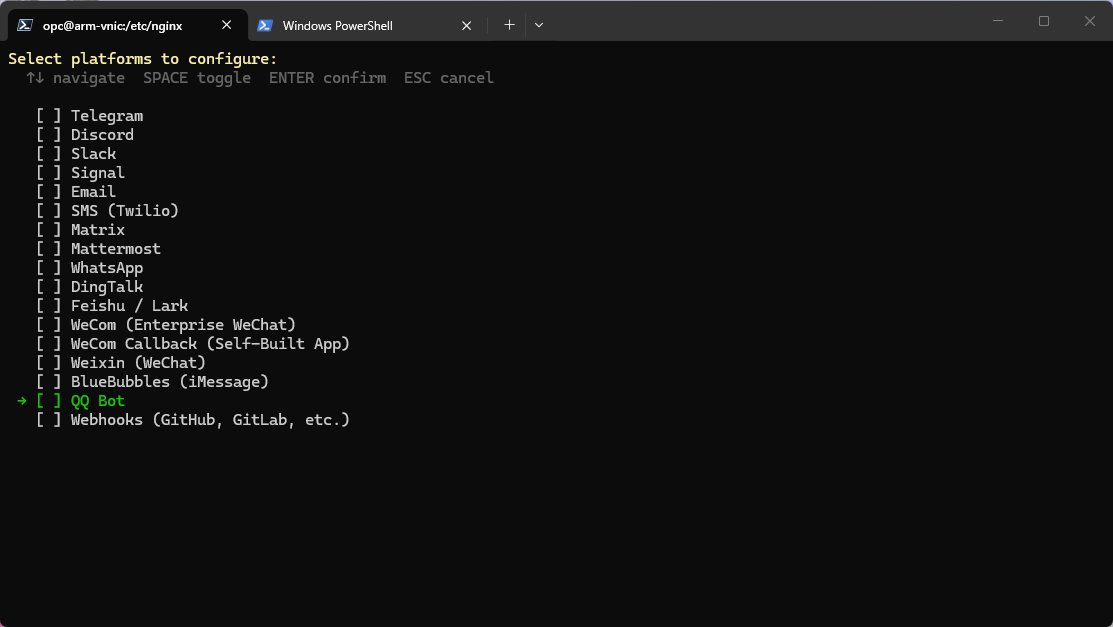Open a new tab with plus button
This screenshot has height=627, width=1113.
click(509, 25)
